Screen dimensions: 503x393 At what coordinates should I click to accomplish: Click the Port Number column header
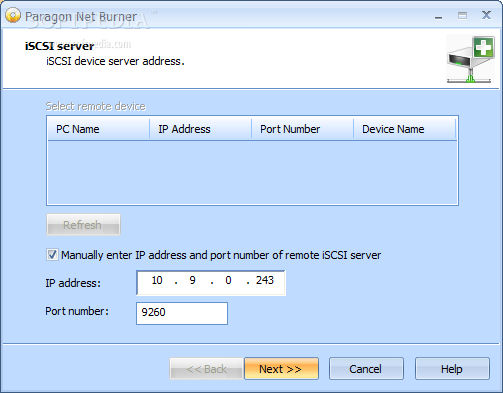pyautogui.click(x=302, y=129)
